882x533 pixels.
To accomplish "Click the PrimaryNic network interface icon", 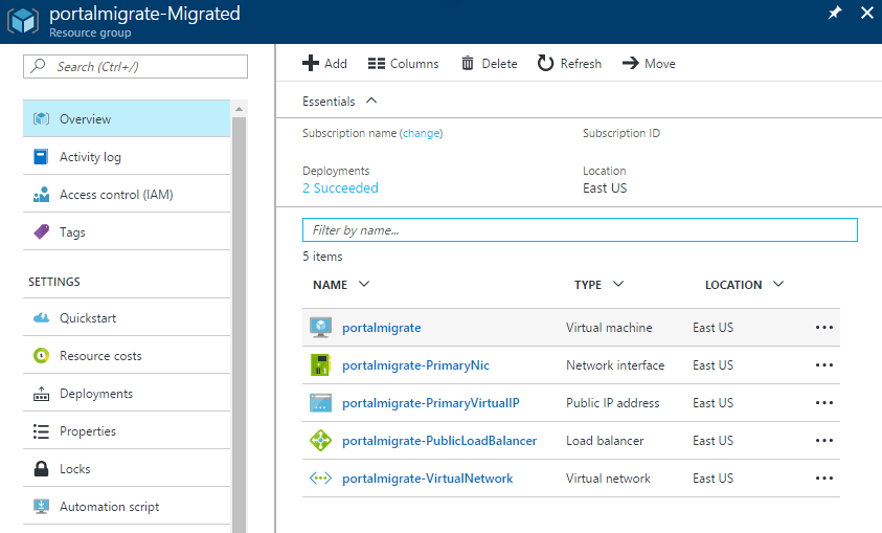I will pos(320,365).
